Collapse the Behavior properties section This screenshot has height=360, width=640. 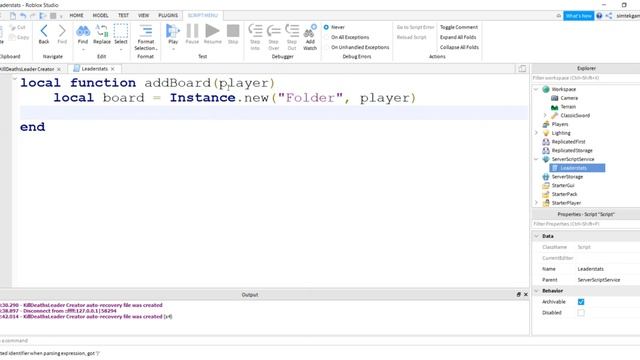point(536,291)
